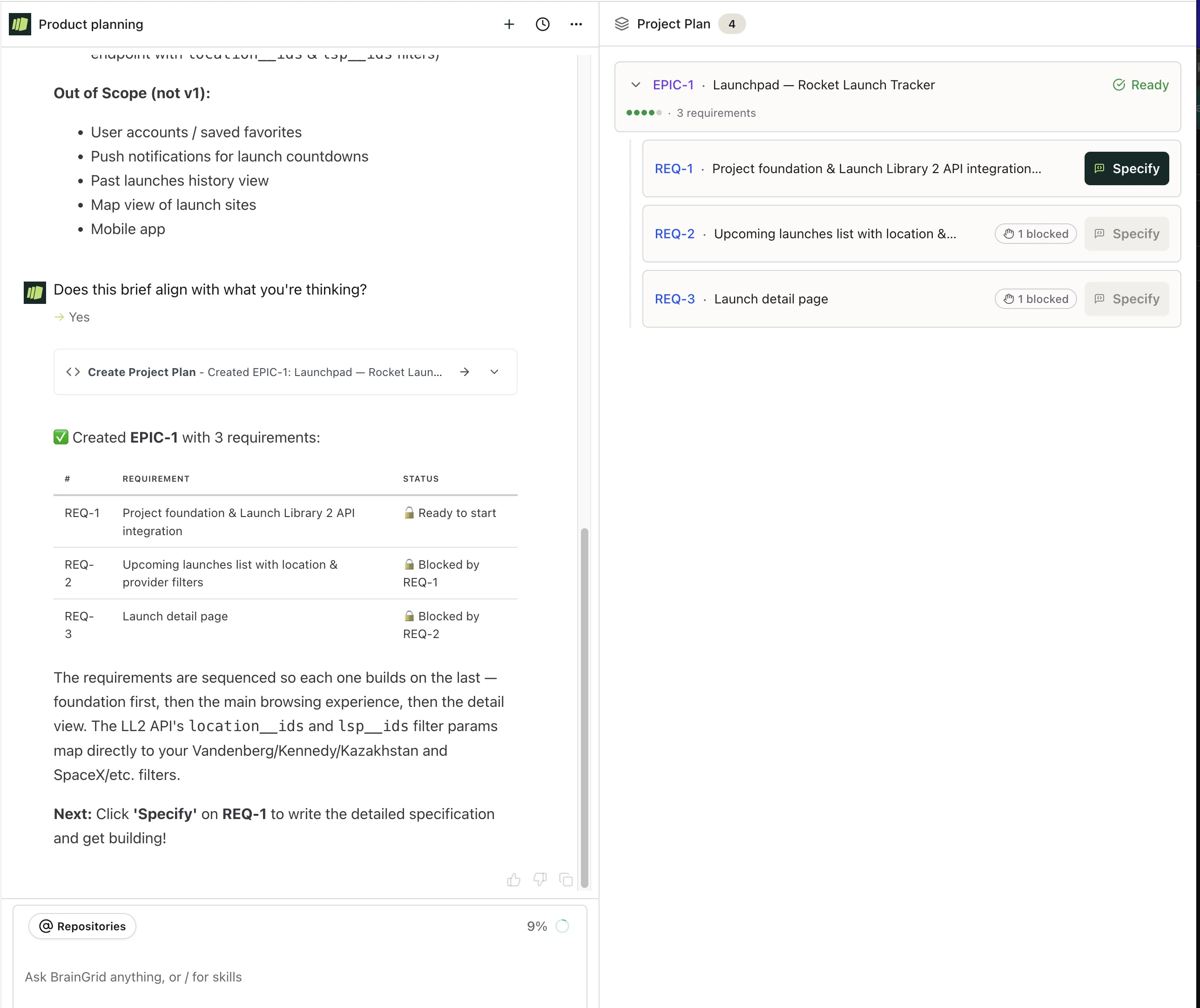1200x1008 pixels.
Task: Open chat history via the clock icon
Action: click(542, 24)
